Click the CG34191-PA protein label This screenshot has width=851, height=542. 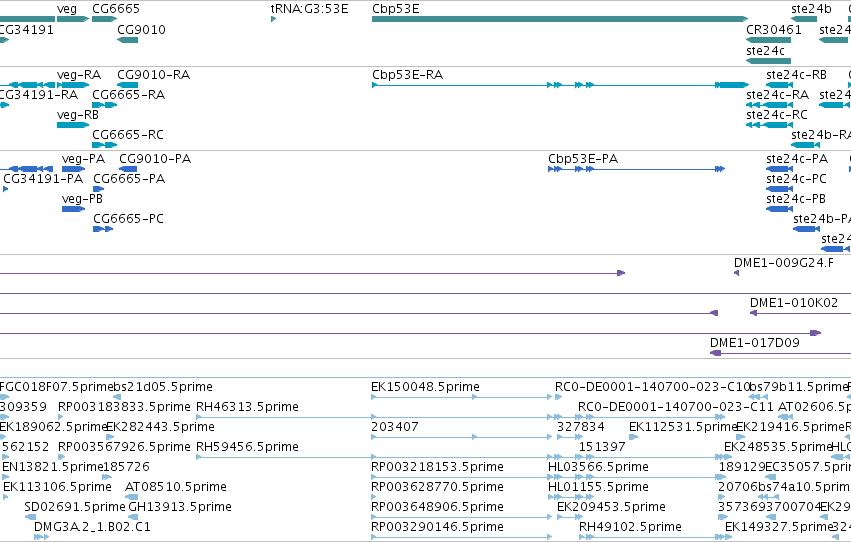tap(43, 178)
